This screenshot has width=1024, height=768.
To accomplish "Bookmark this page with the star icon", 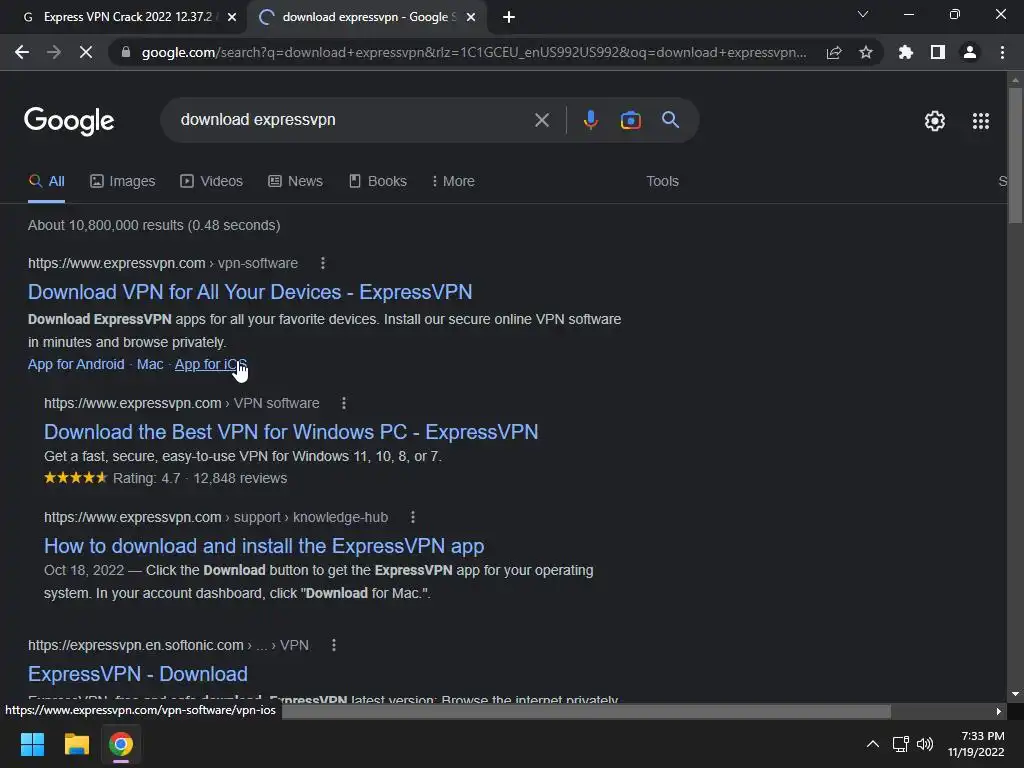I will click(x=866, y=52).
